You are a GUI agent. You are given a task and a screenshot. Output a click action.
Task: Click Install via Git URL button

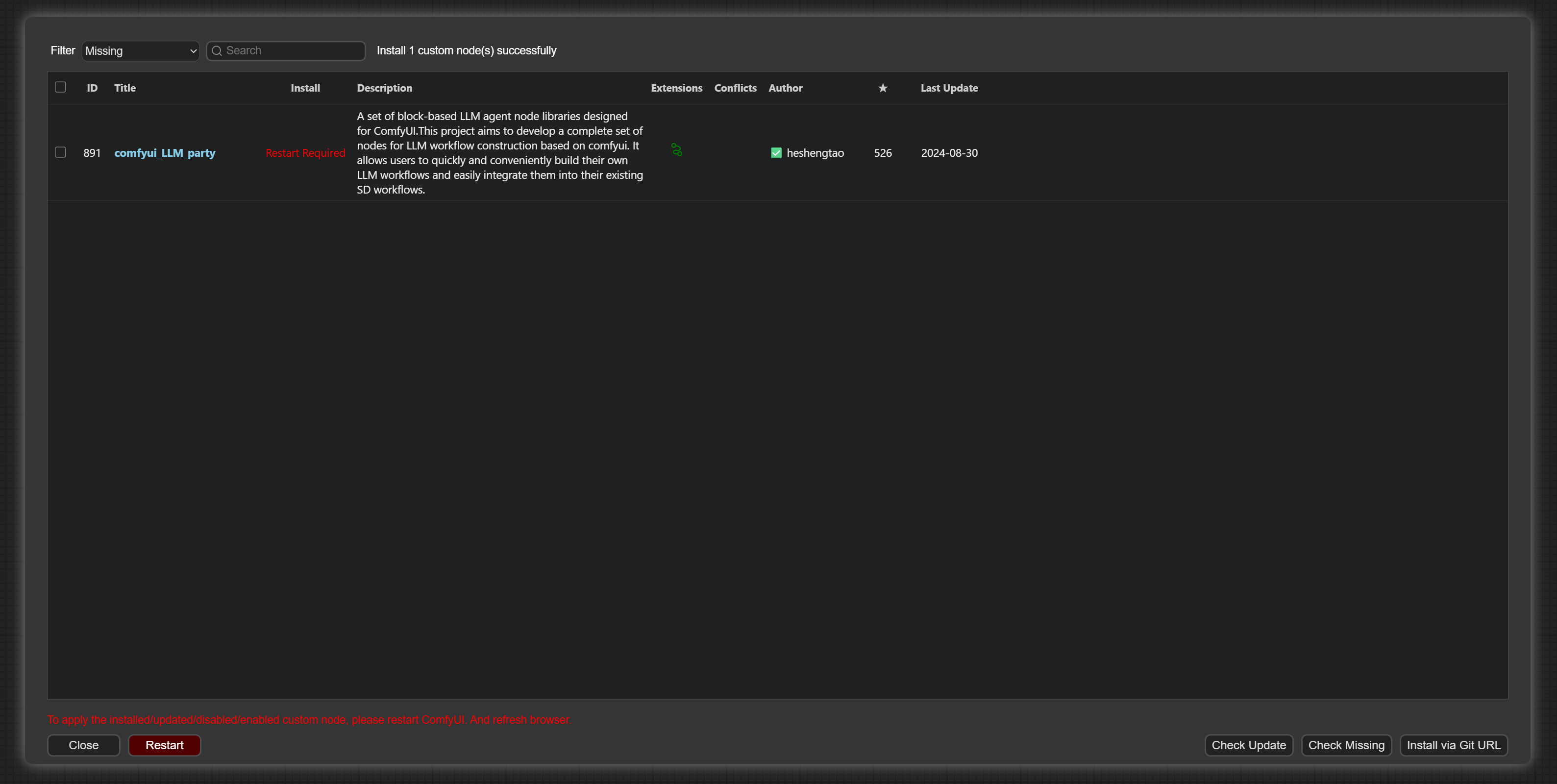(x=1453, y=745)
